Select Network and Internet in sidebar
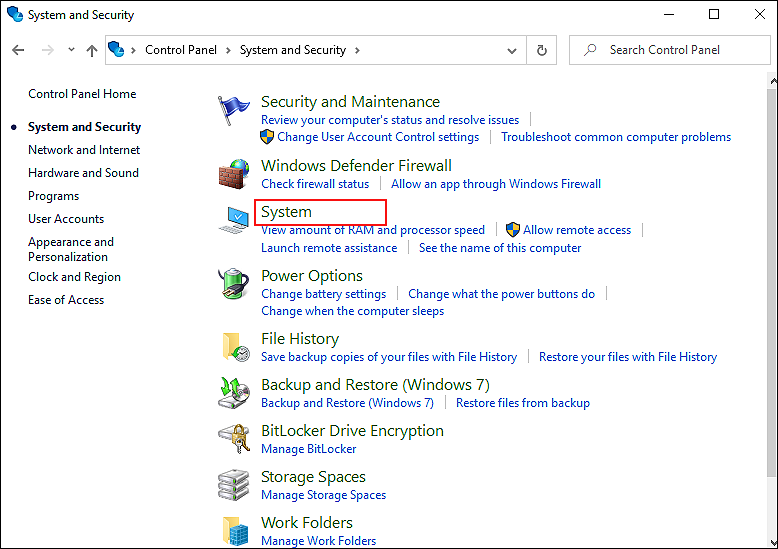This screenshot has width=778, height=549. click(84, 150)
